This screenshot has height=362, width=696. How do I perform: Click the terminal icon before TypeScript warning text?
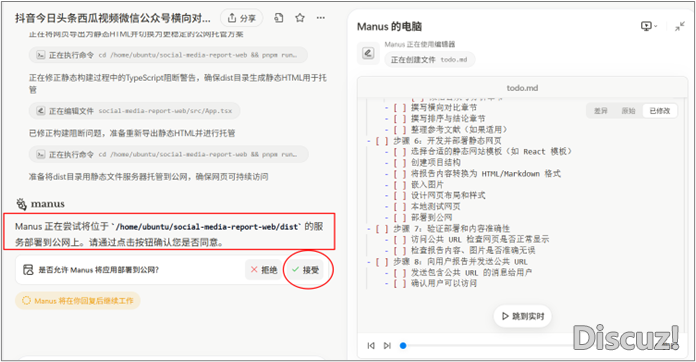click(x=40, y=55)
